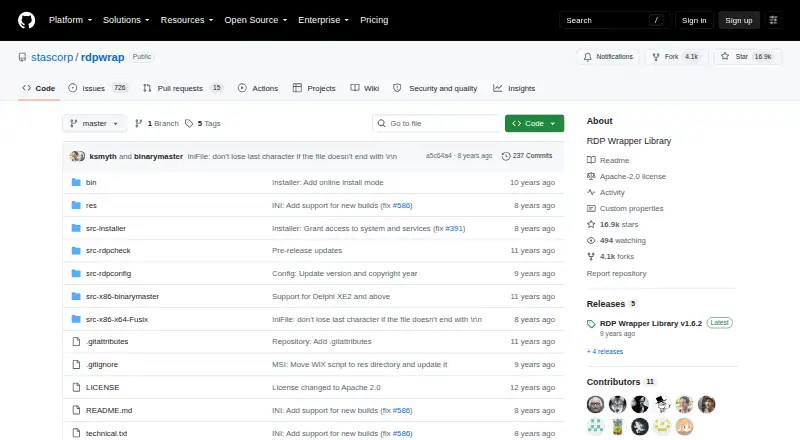Open the Pricing link

tap(374, 20)
